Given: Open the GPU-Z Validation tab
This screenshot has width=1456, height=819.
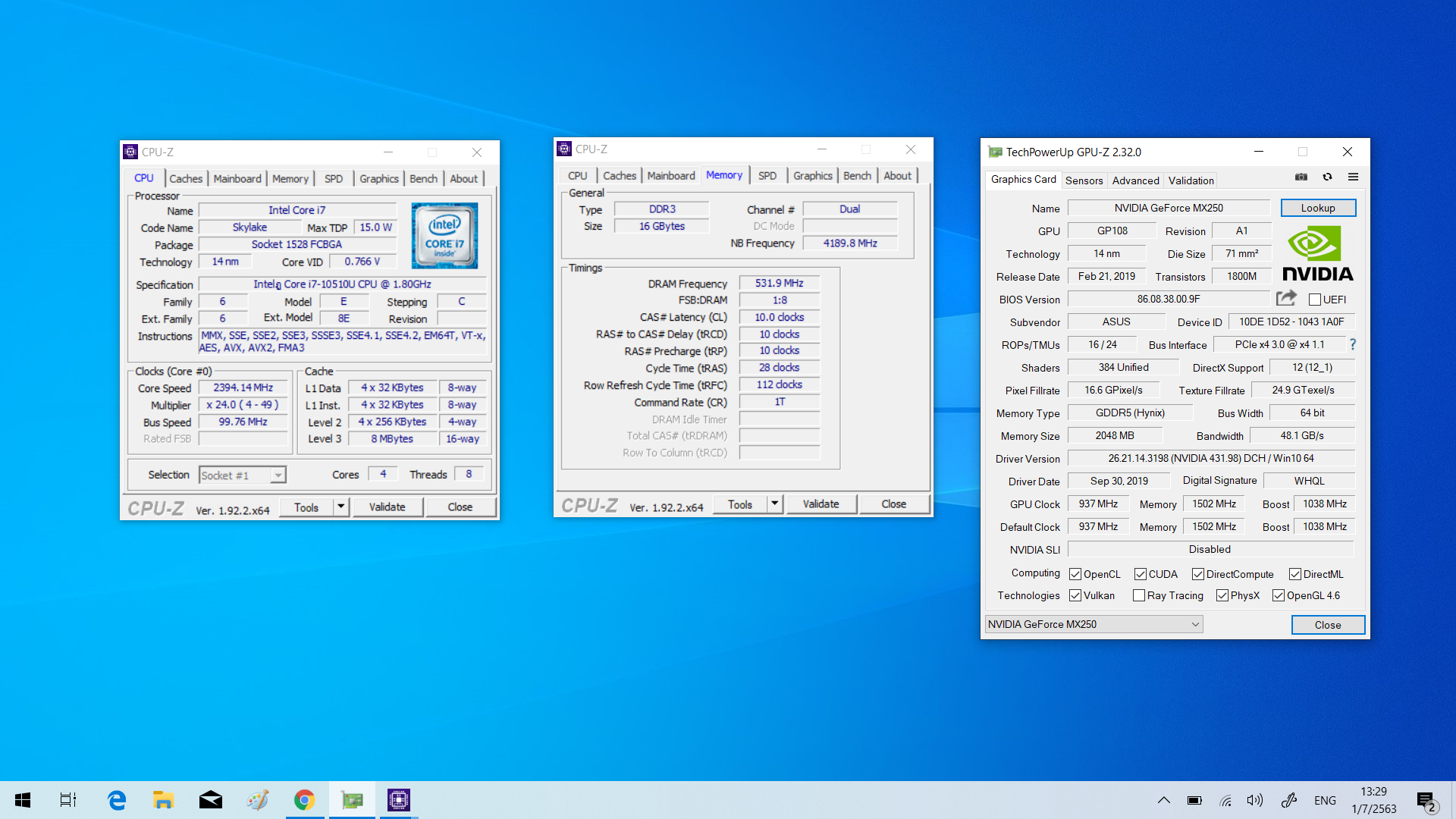Looking at the screenshot, I should click(1191, 180).
